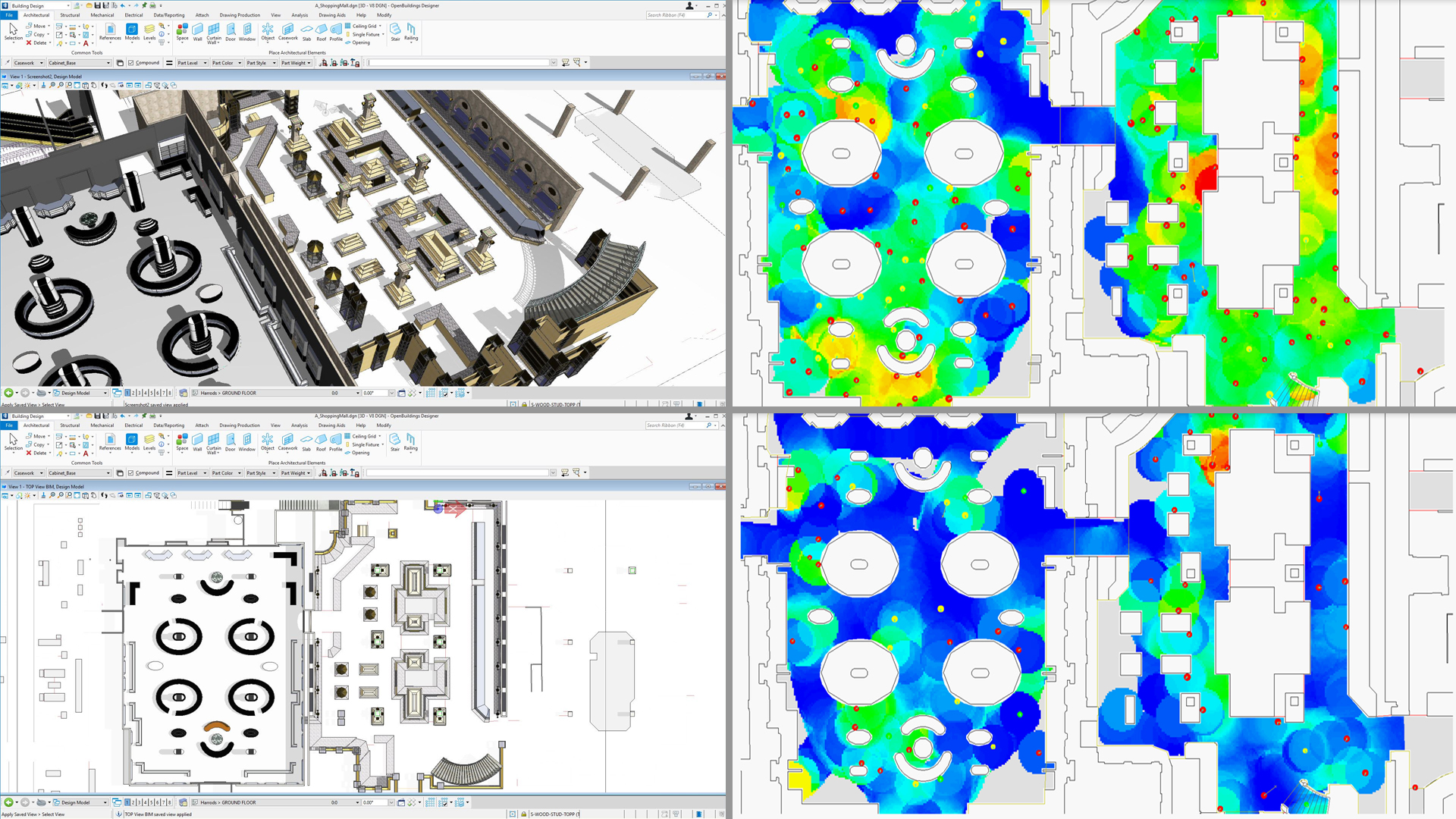Toggle view number 2 in the view groups bar
The image size is (1456, 819).
coord(135,393)
